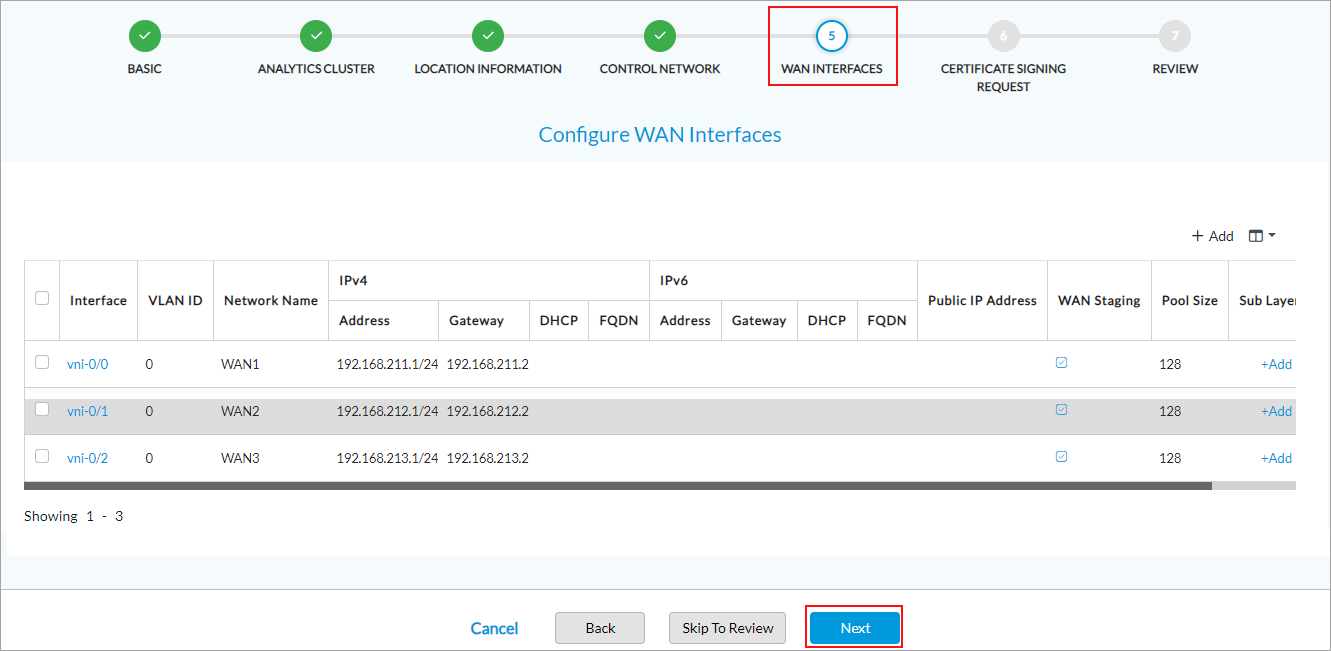Disable WAN Staging for the WAN1 interface
The image size is (1331, 651).
pos(1061,362)
